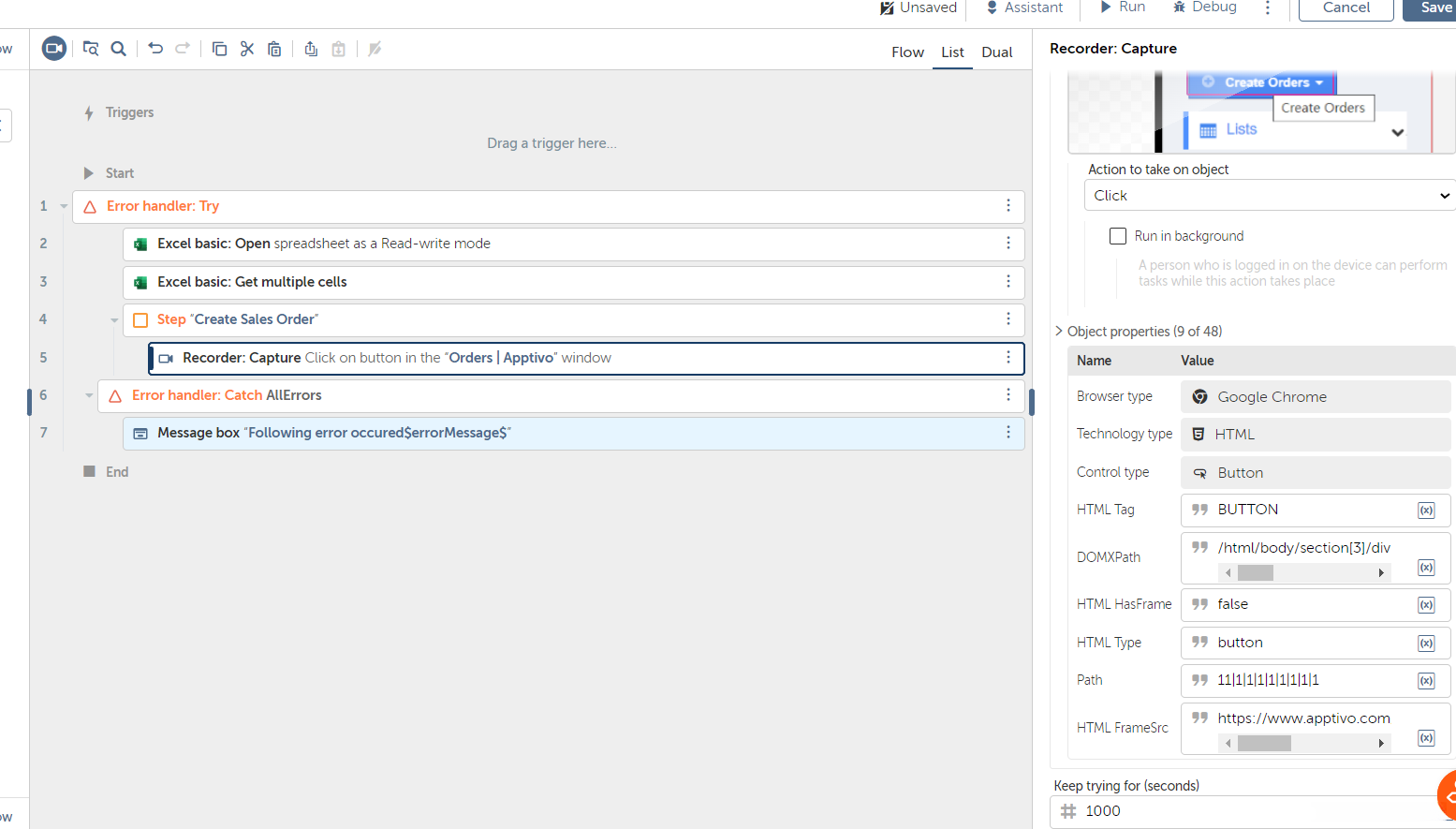Click the copy to shared clipboard icon

point(311,49)
